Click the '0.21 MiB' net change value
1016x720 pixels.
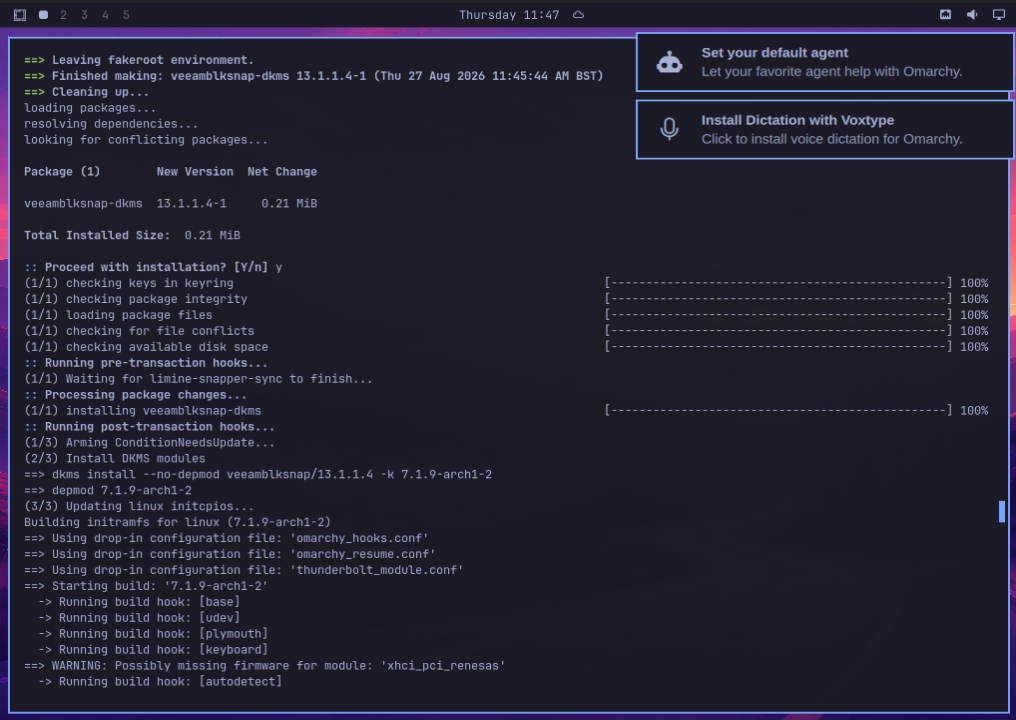[x=289, y=203]
